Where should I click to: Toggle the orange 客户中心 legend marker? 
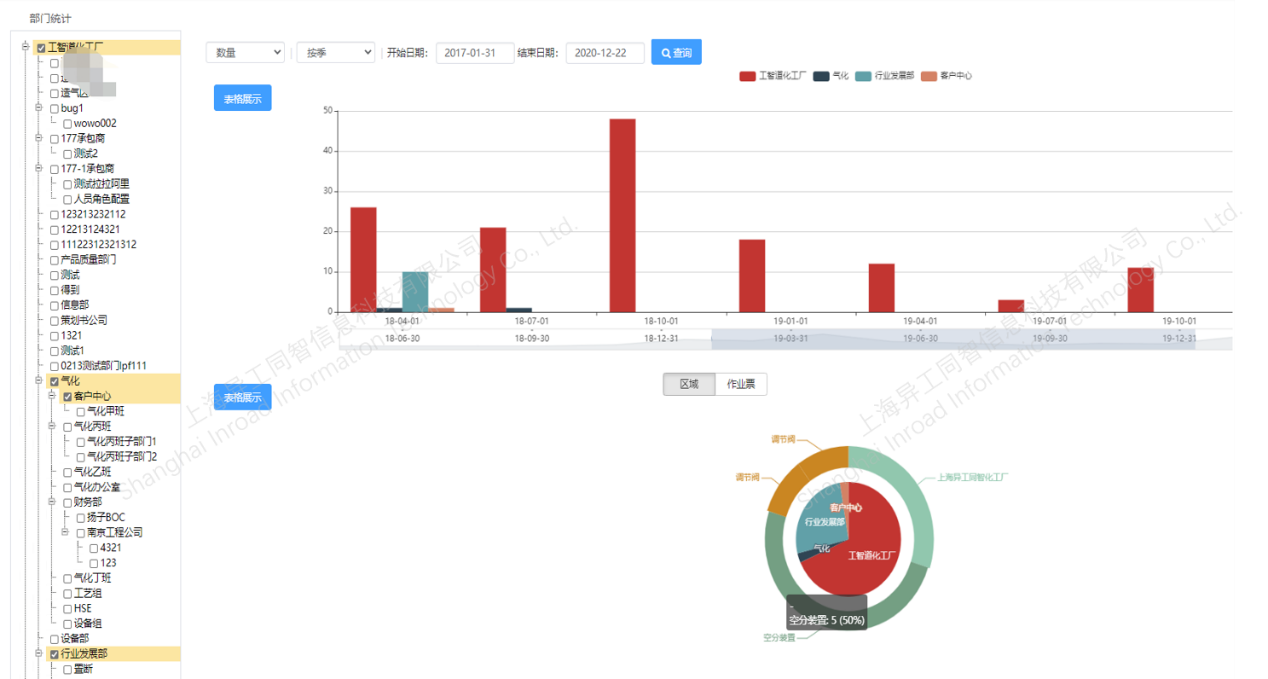929,76
